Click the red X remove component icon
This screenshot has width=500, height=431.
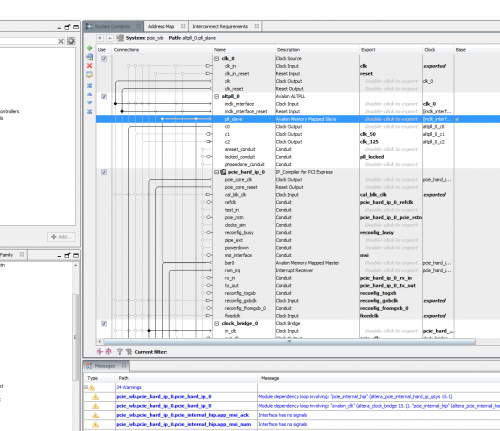89,66
